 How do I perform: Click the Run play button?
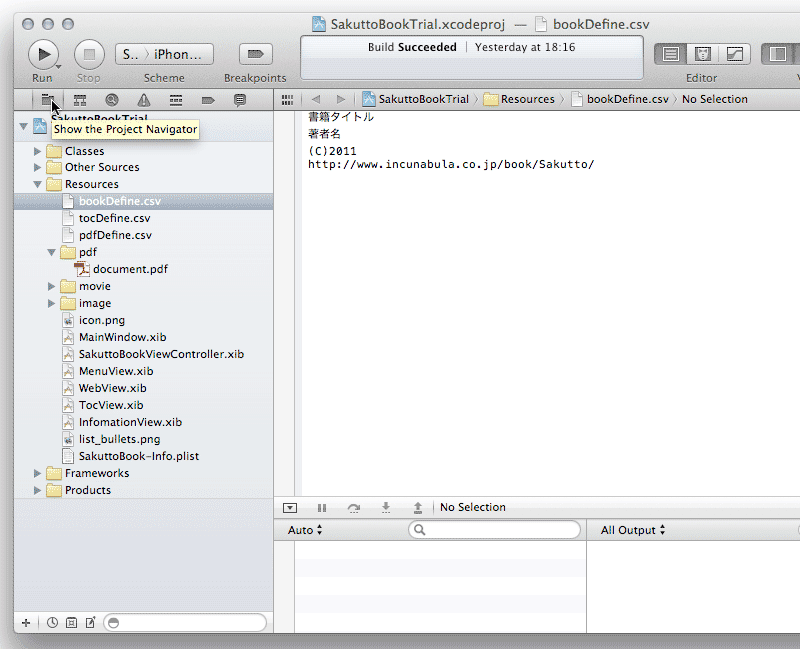(x=43, y=54)
